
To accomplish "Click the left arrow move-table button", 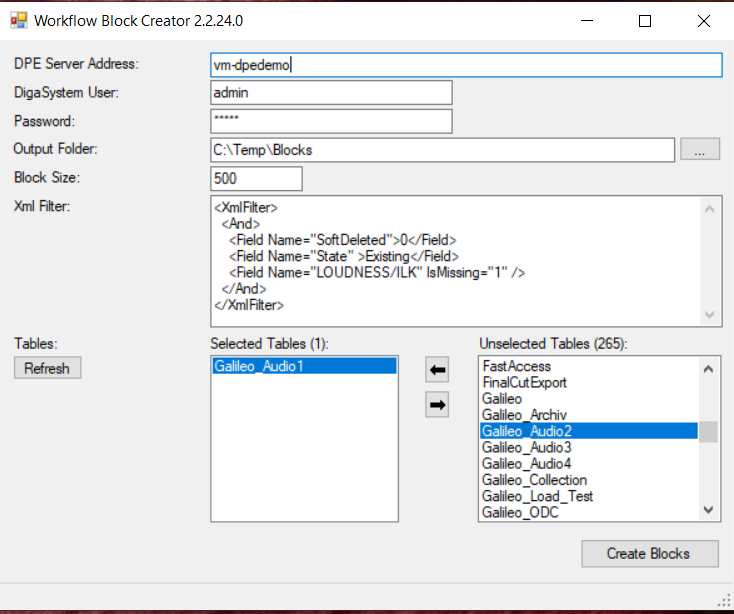I will point(437,370).
